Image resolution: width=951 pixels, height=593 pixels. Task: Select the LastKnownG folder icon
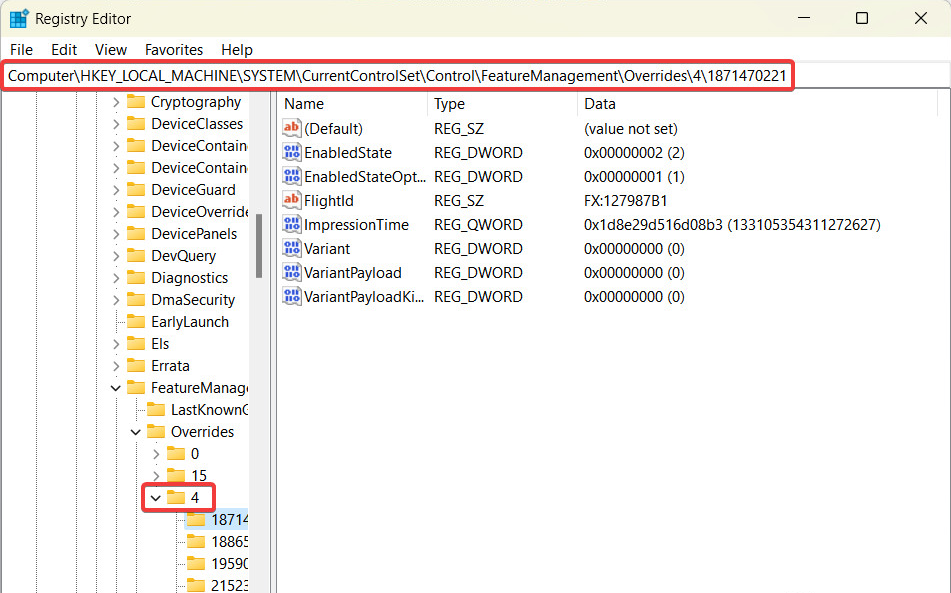click(156, 410)
